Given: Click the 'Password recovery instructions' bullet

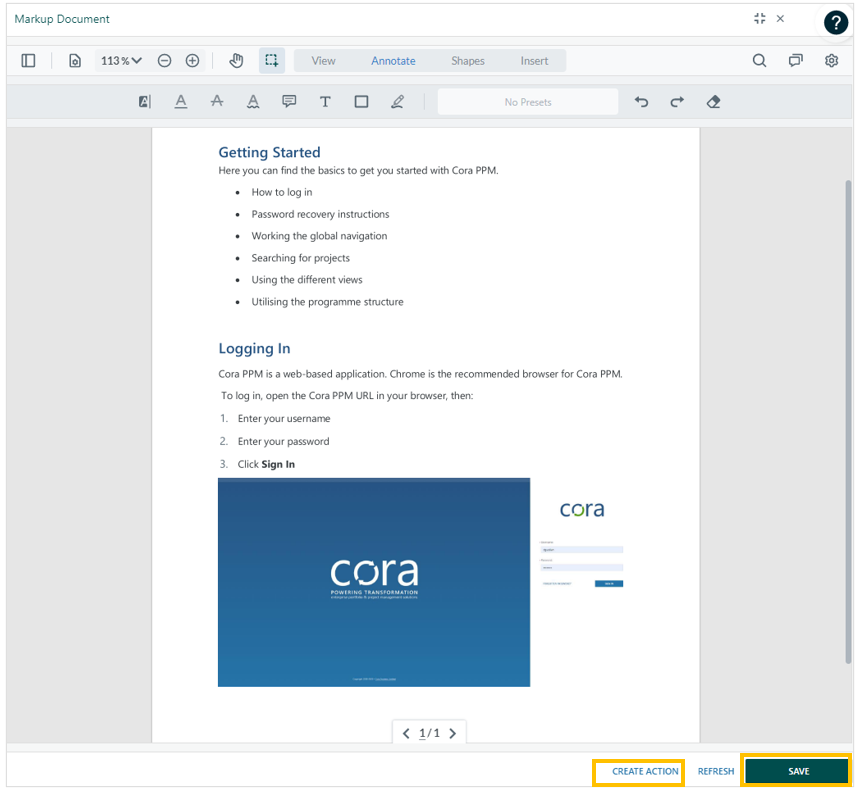Looking at the screenshot, I should [320, 214].
